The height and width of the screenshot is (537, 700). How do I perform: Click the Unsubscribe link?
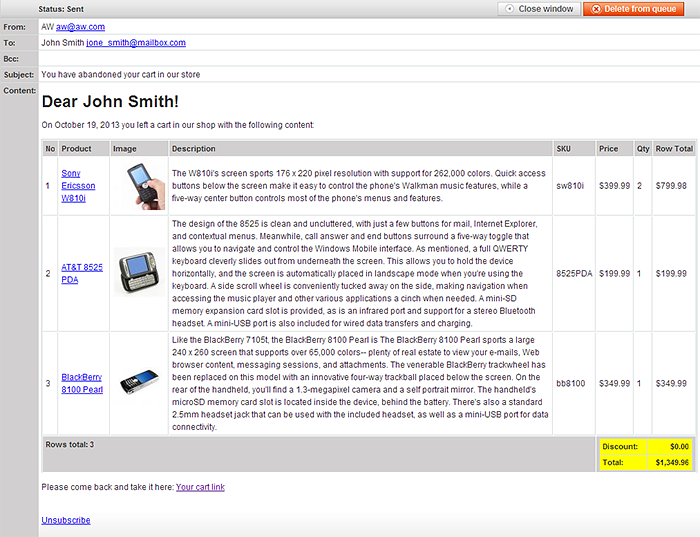pyautogui.click(x=66, y=520)
